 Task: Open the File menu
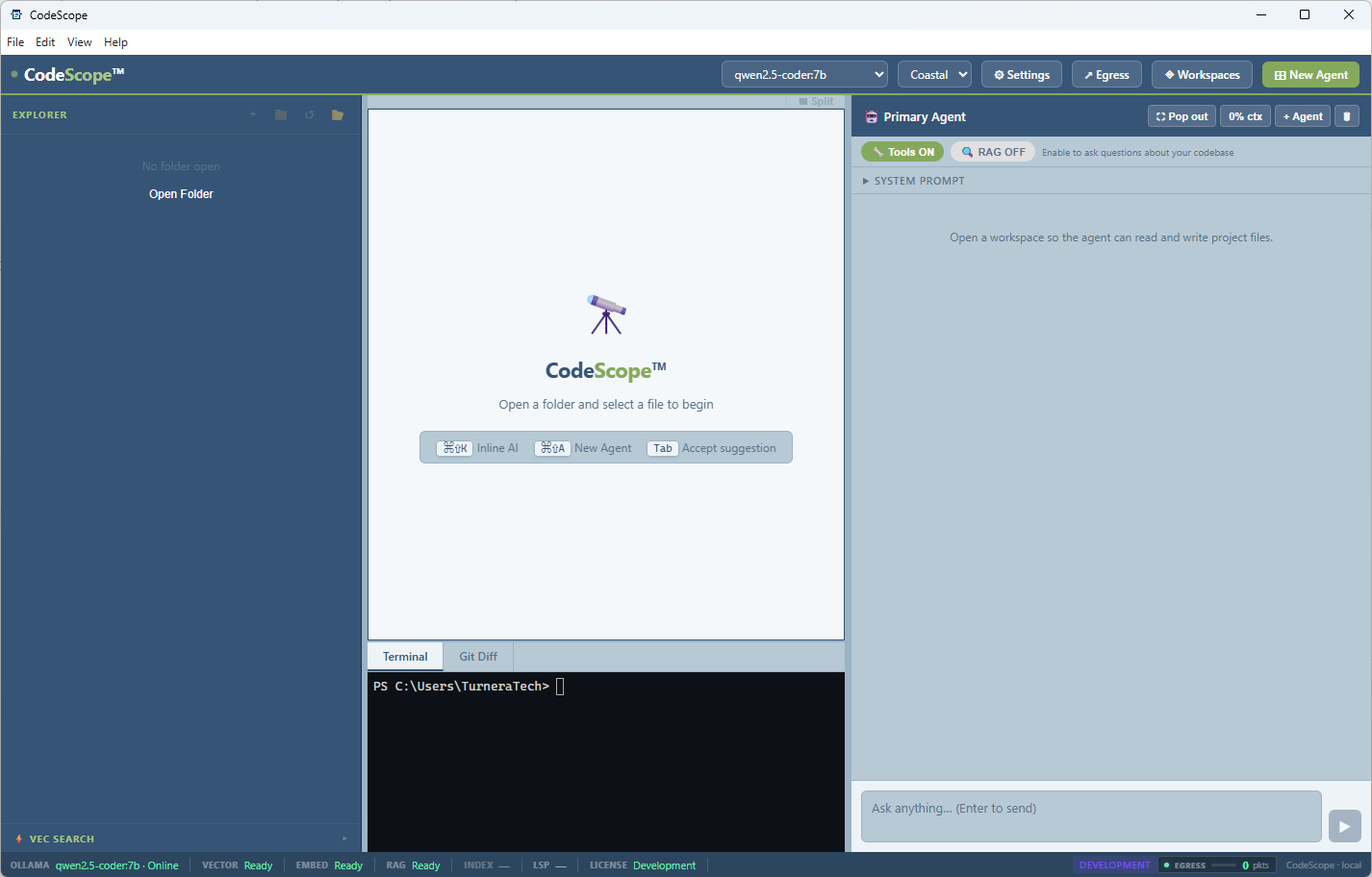[x=15, y=42]
